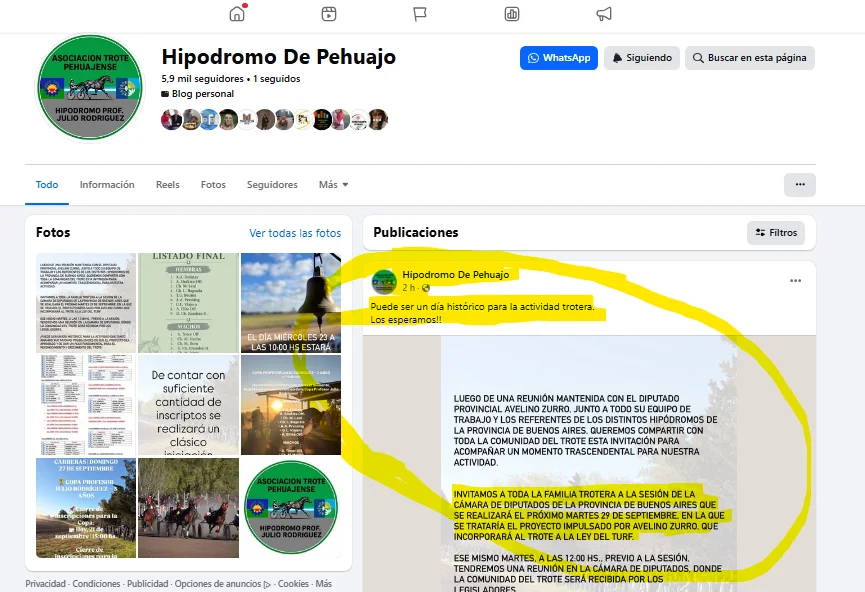Open the first text announcement photo thumbnail
This screenshot has height=592, width=865.
click(86, 303)
